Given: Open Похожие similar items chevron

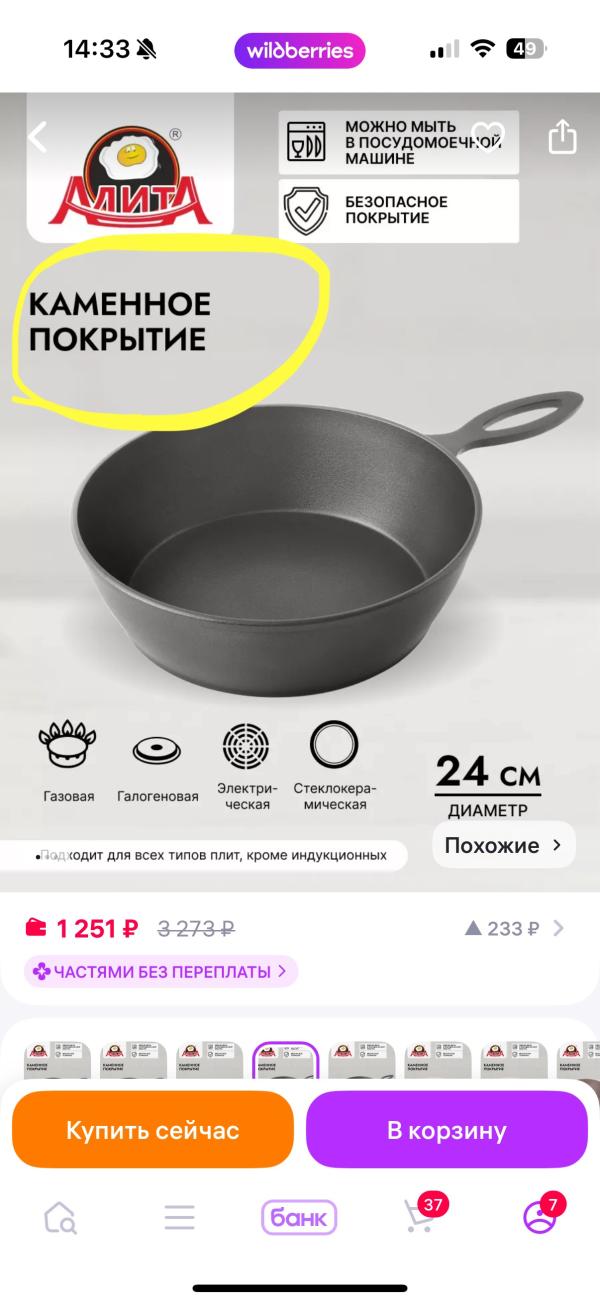Looking at the screenshot, I should tap(504, 845).
